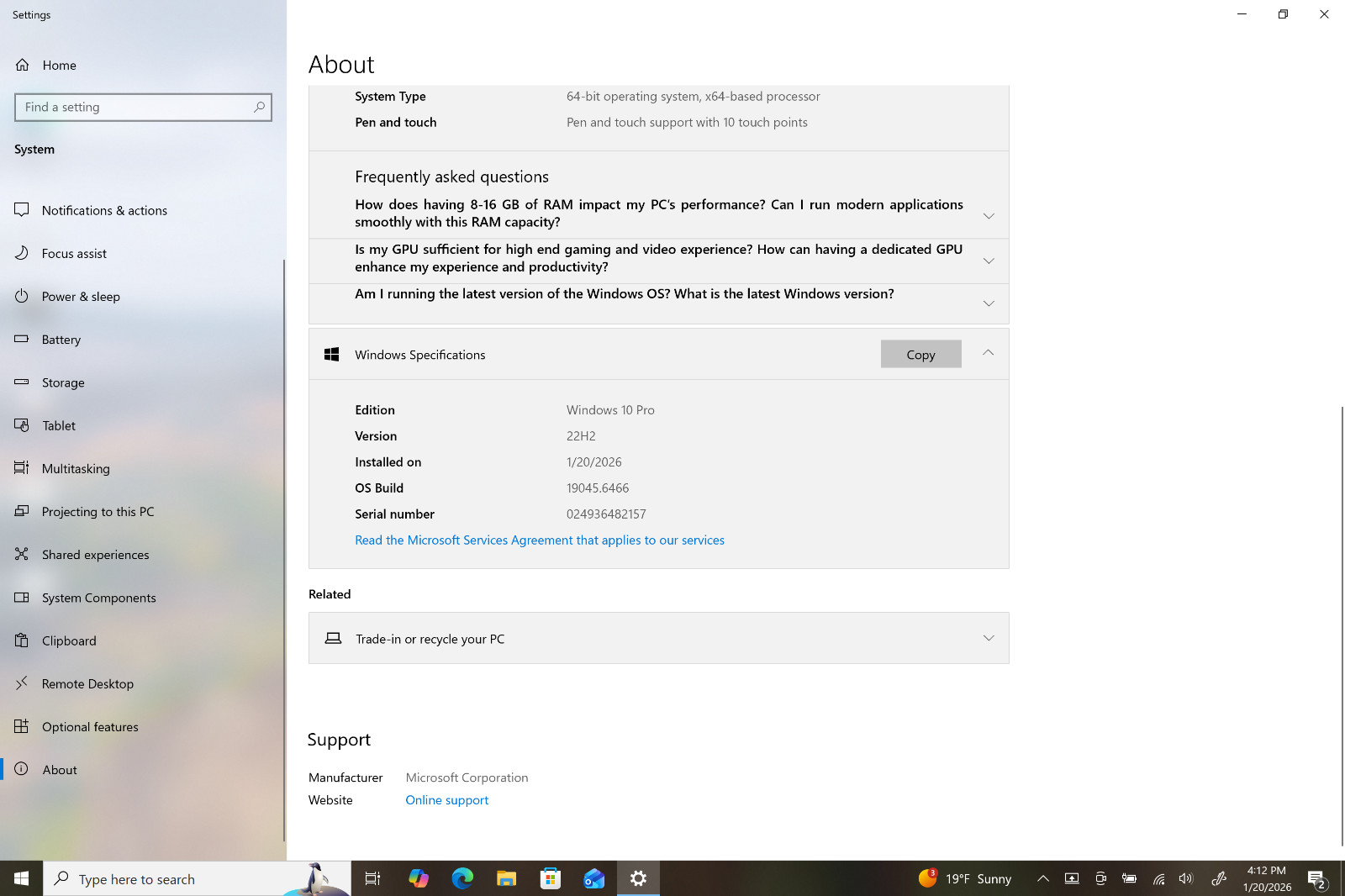The height and width of the screenshot is (896, 1345).
Task: Click the About page vertical scrollbar
Action: pyautogui.click(x=1342, y=625)
